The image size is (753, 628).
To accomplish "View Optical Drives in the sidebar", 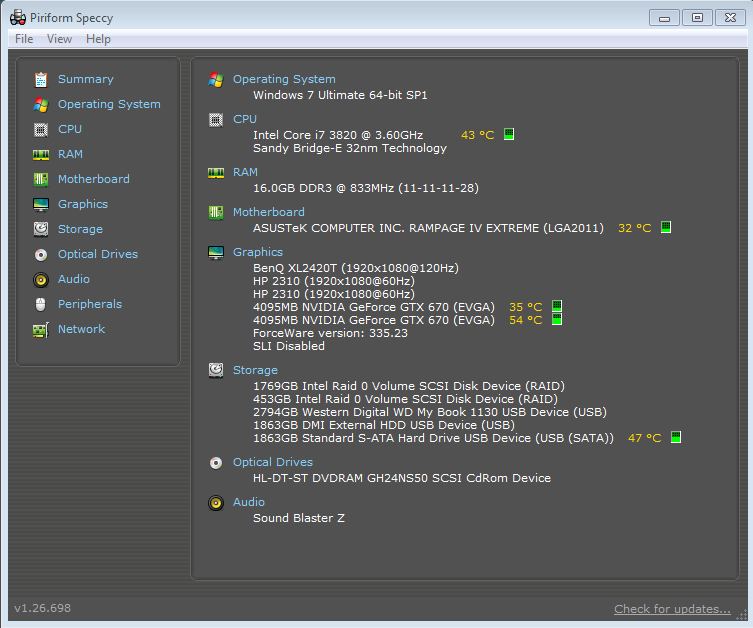I will click(x=98, y=254).
